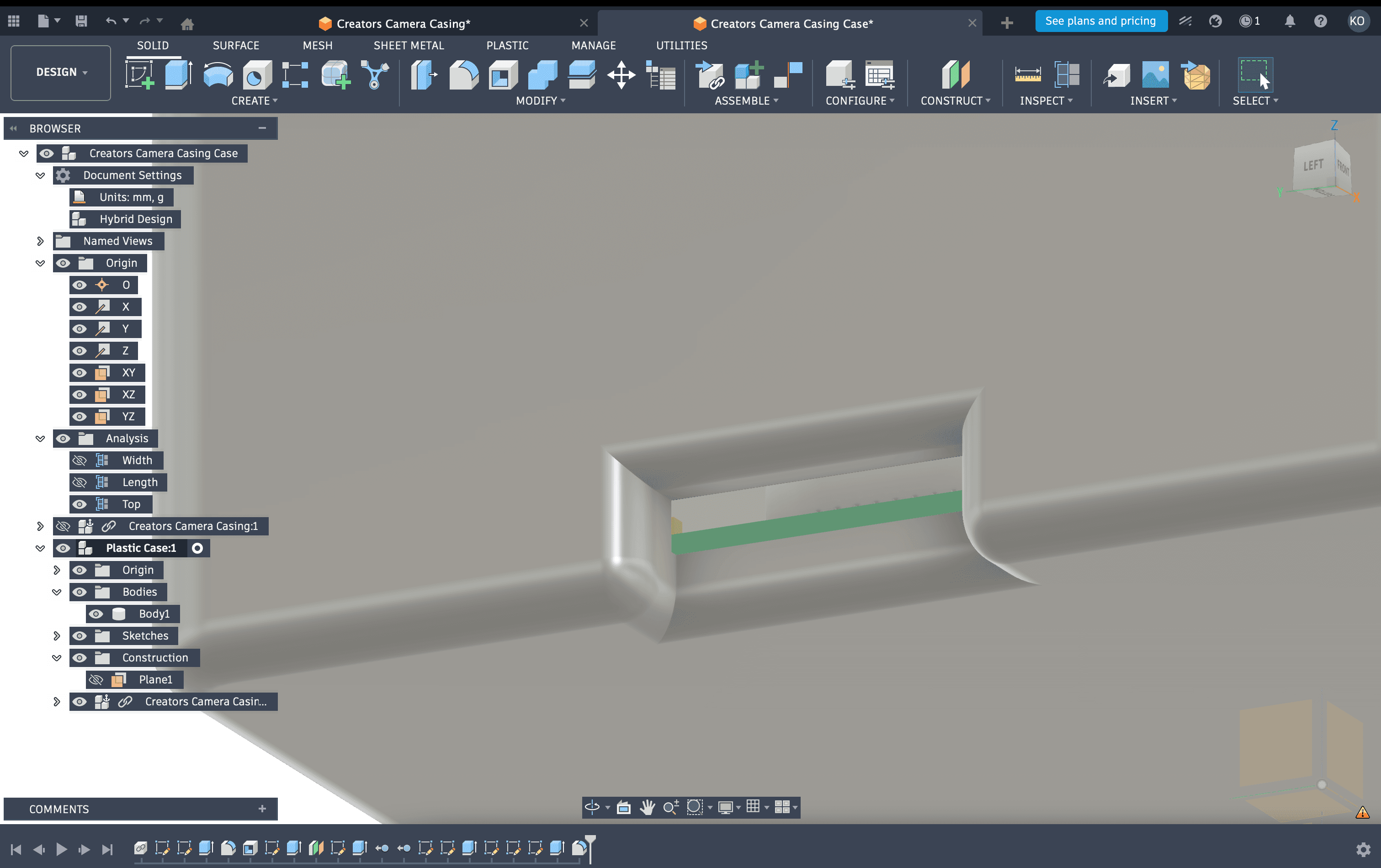The width and height of the screenshot is (1381, 868).
Task: Select the Joint tool
Action: [788, 75]
